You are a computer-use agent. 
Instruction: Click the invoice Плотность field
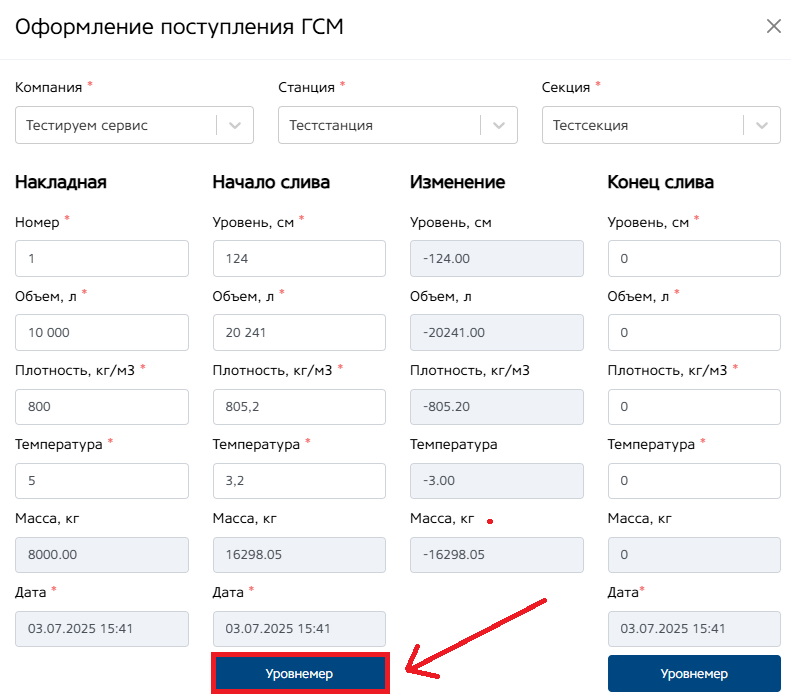coord(102,407)
